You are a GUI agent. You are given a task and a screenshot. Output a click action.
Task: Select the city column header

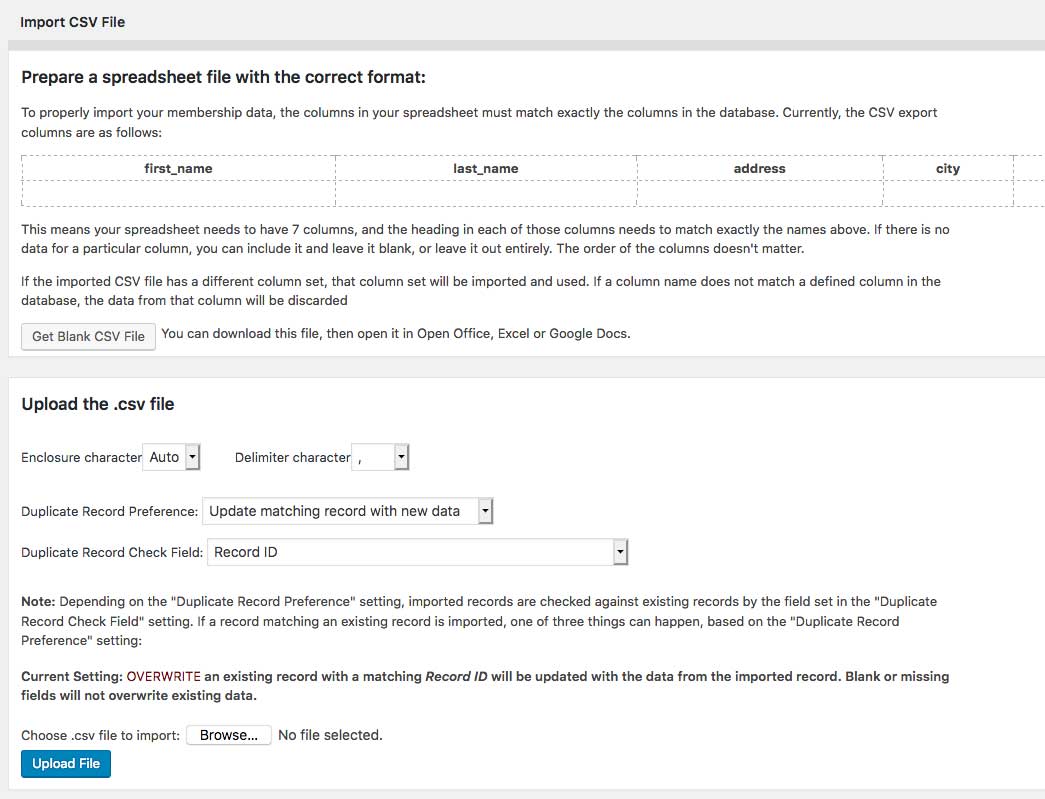947,168
